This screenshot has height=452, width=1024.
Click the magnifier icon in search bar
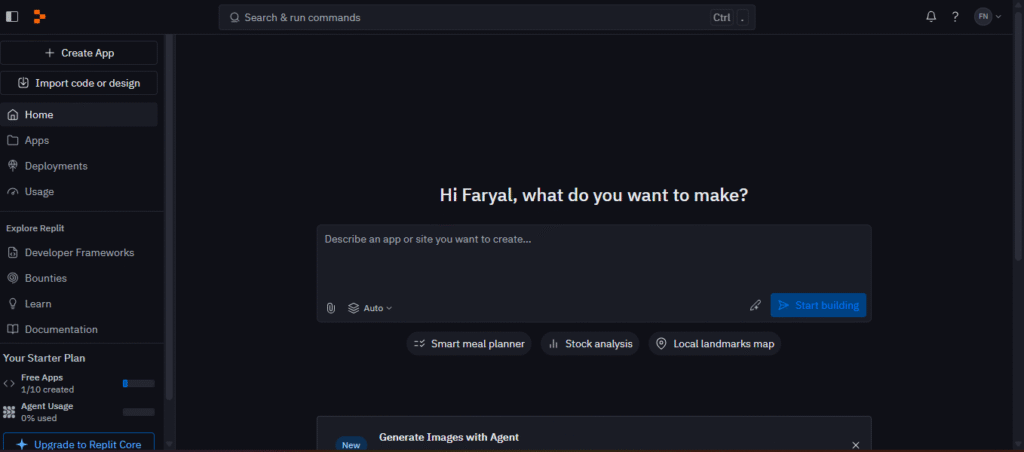point(234,18)
